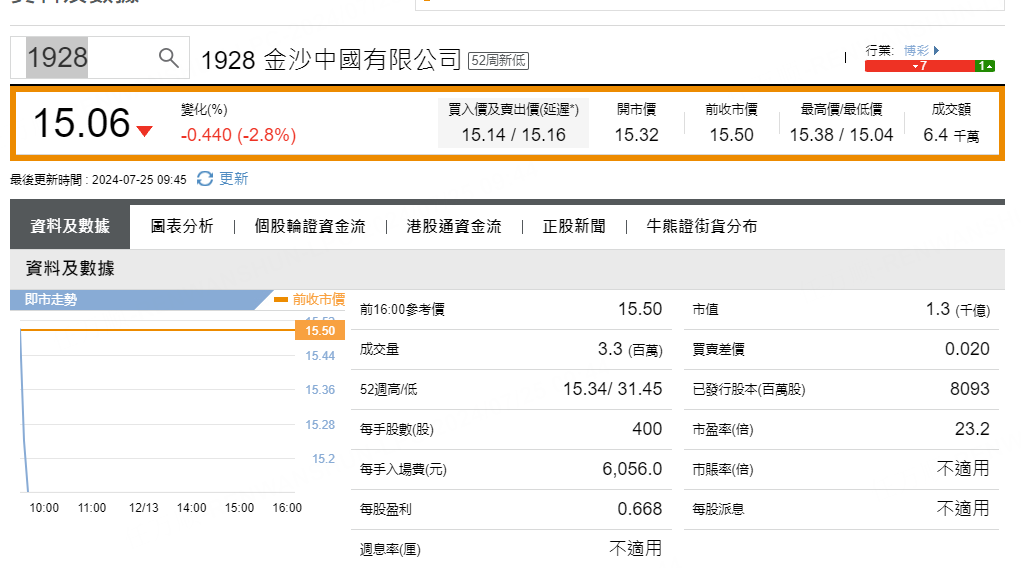The width and height of the screenshot is (1021, 568).
Task: Switch to the 正股新聞 tab
Action: point(574,226)
